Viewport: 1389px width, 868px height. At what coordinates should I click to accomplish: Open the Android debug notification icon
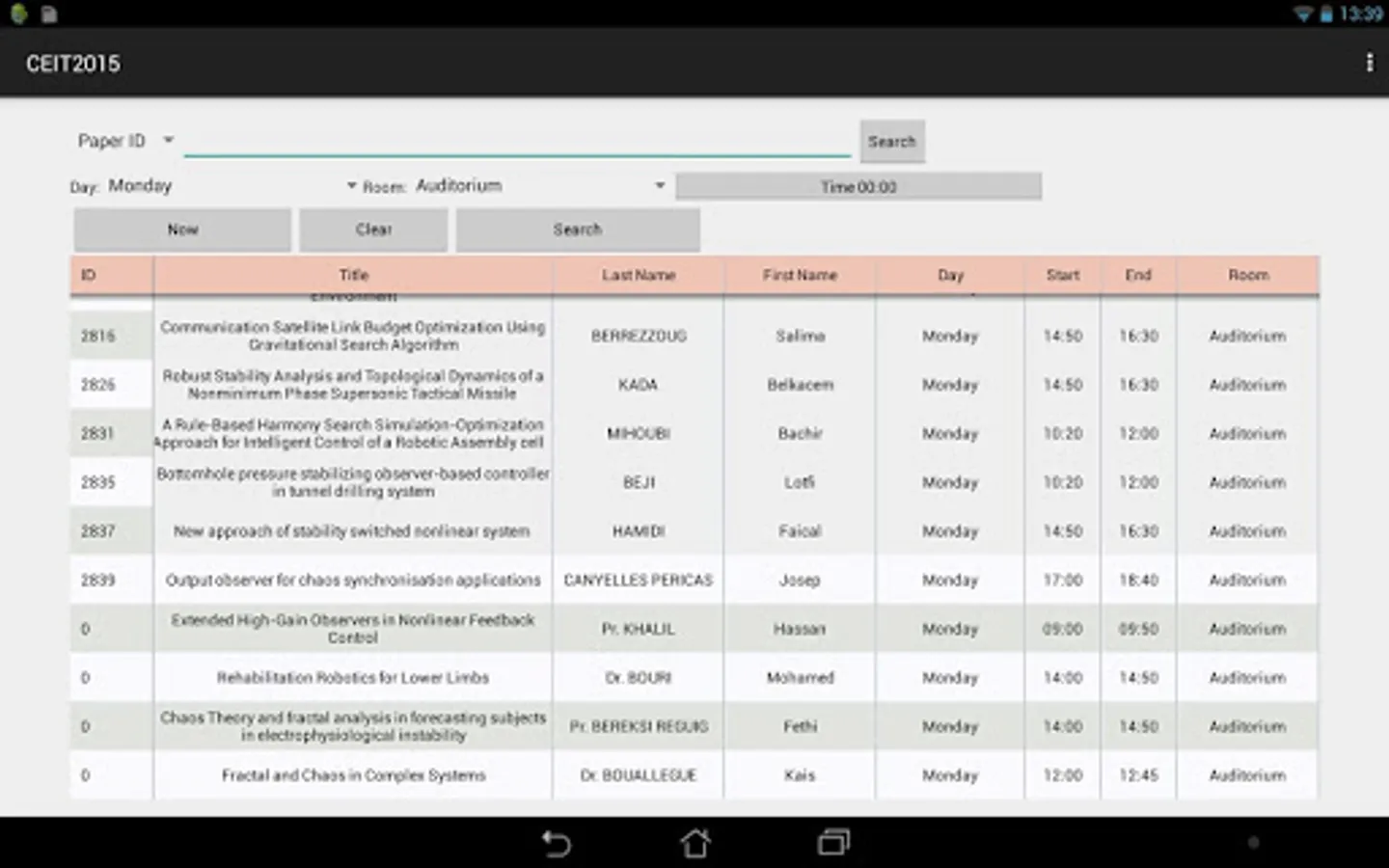click(x=18, y=14)
